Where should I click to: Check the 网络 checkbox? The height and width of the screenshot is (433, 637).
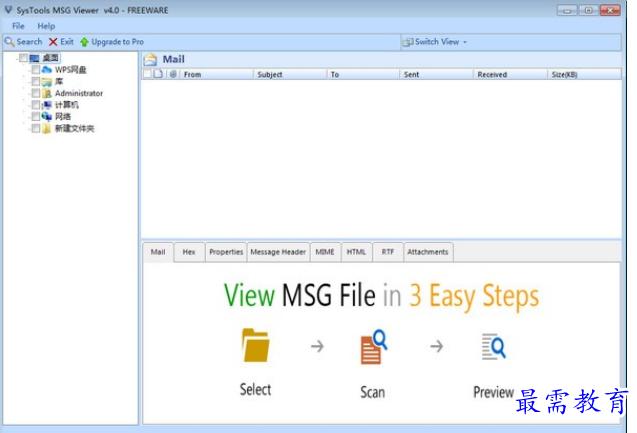click(36, 117)
